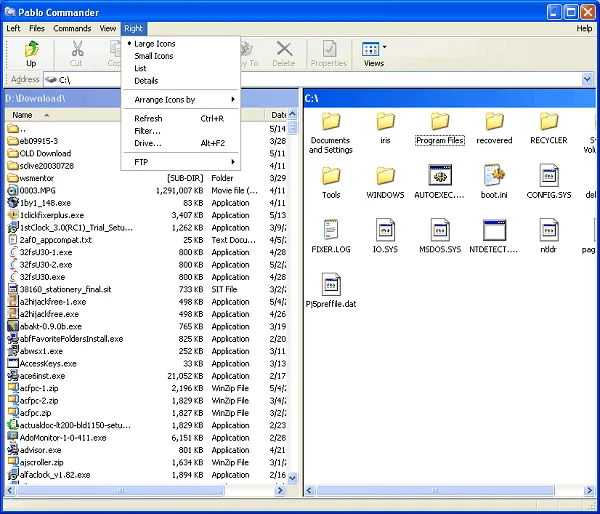Select the 38160_stationery_final.sit row

click(x=145, y=289)
